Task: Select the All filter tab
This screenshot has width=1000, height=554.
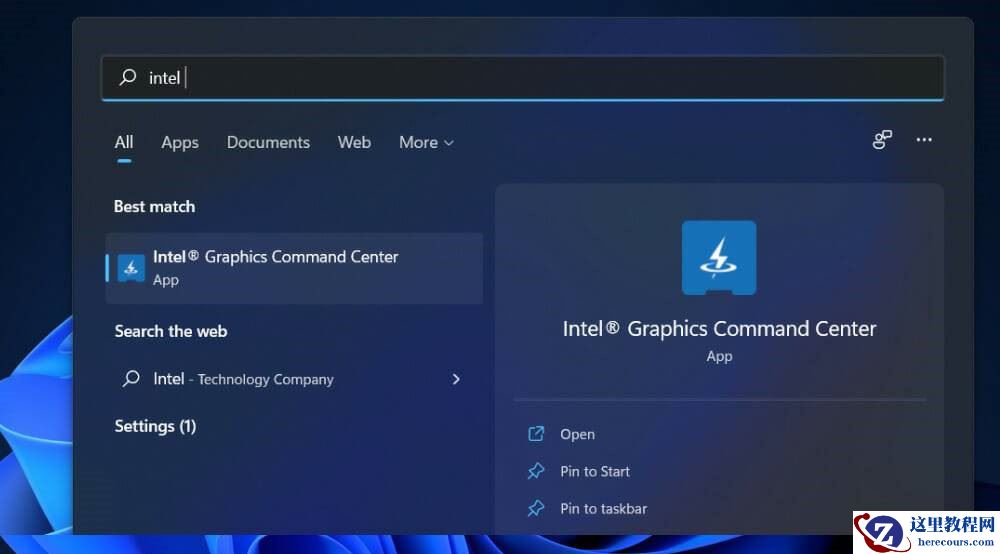Action: [x=124, y=142]
